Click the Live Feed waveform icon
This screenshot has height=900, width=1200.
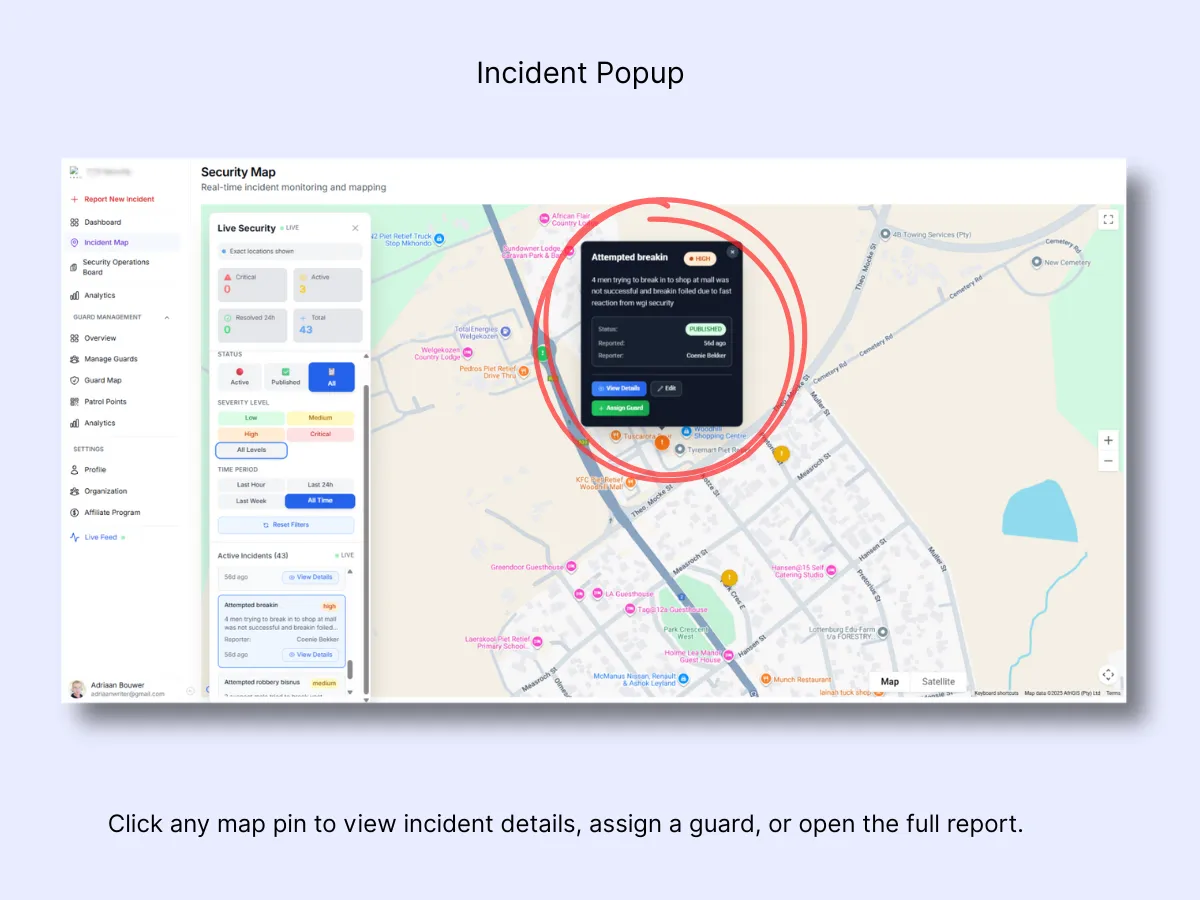pyautogui.click(x=76, y=537)
